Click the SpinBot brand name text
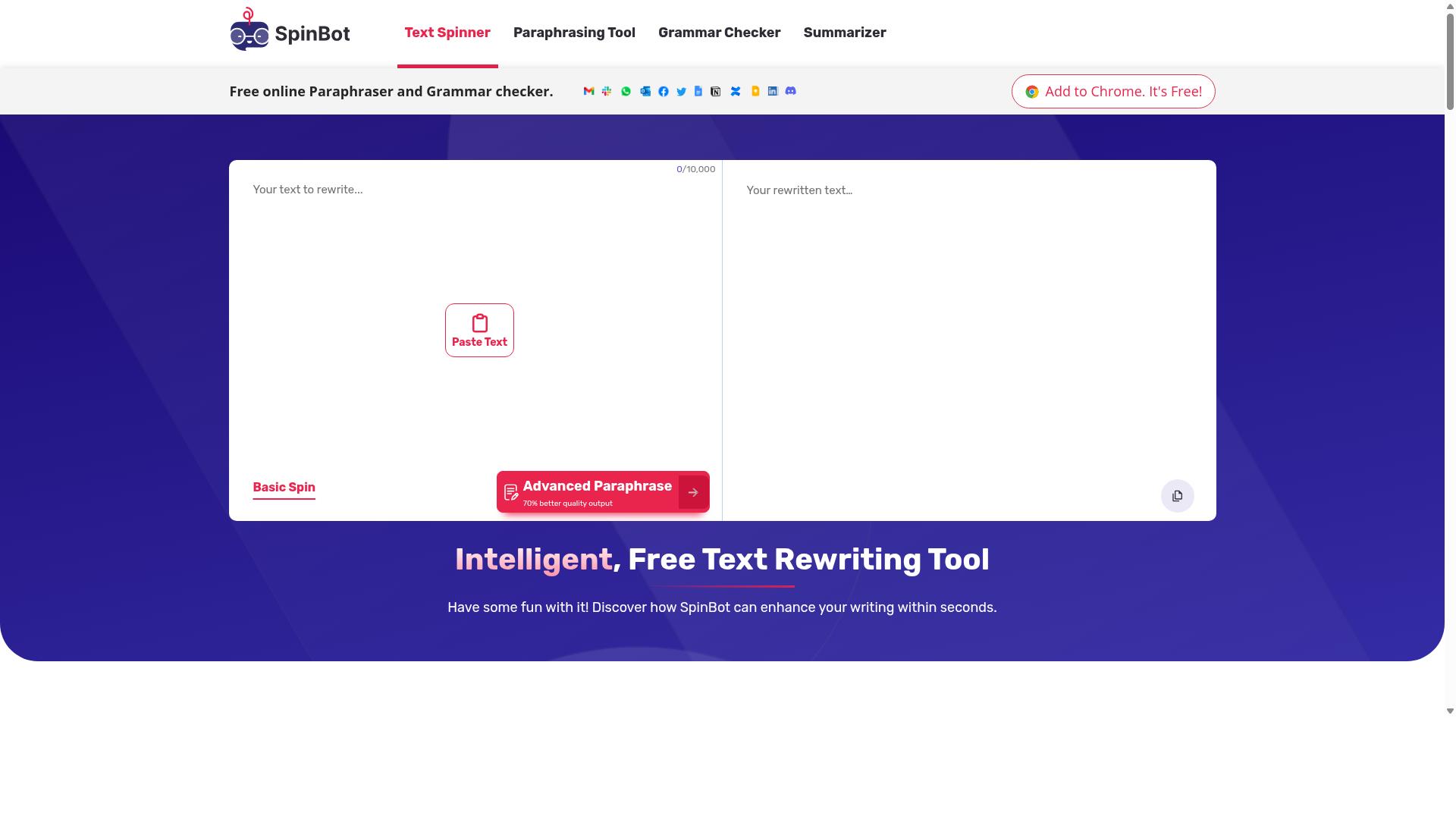Viewport: 1456px width, 819px height. click(312, 33)
